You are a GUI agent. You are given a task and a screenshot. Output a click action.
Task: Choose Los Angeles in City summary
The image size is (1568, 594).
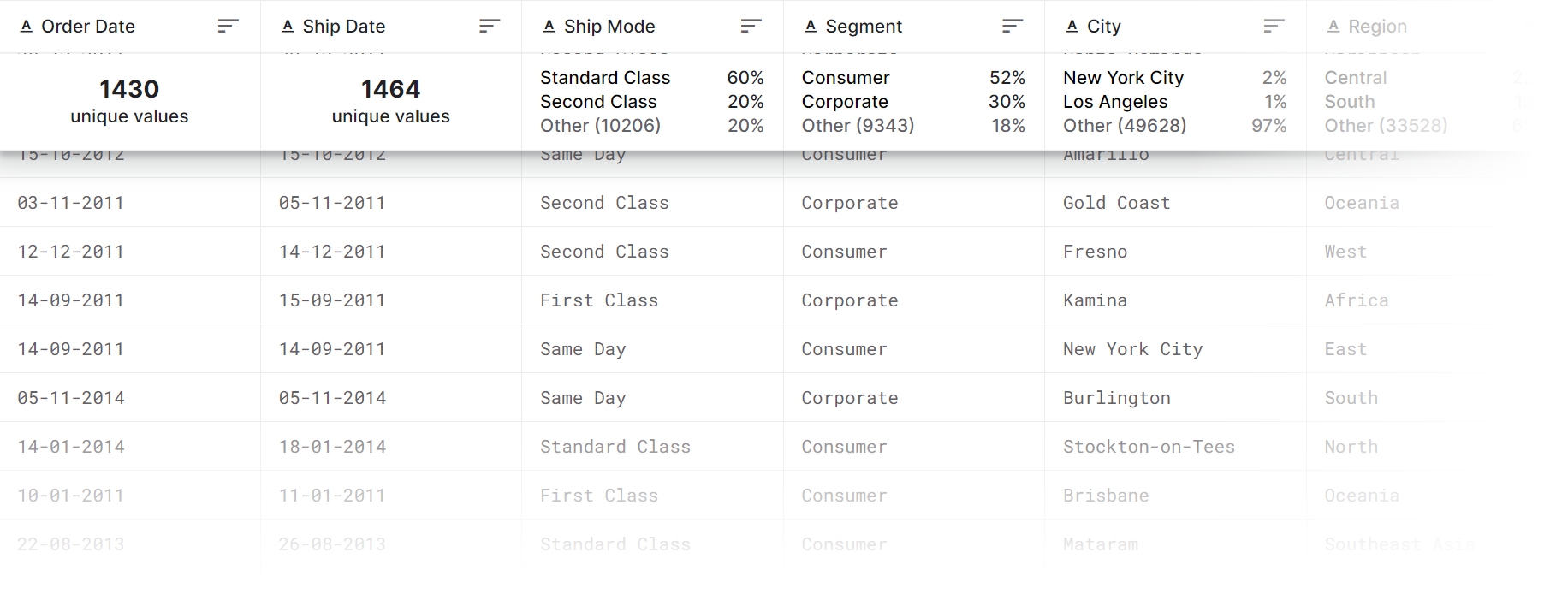tap(1114, 102)
